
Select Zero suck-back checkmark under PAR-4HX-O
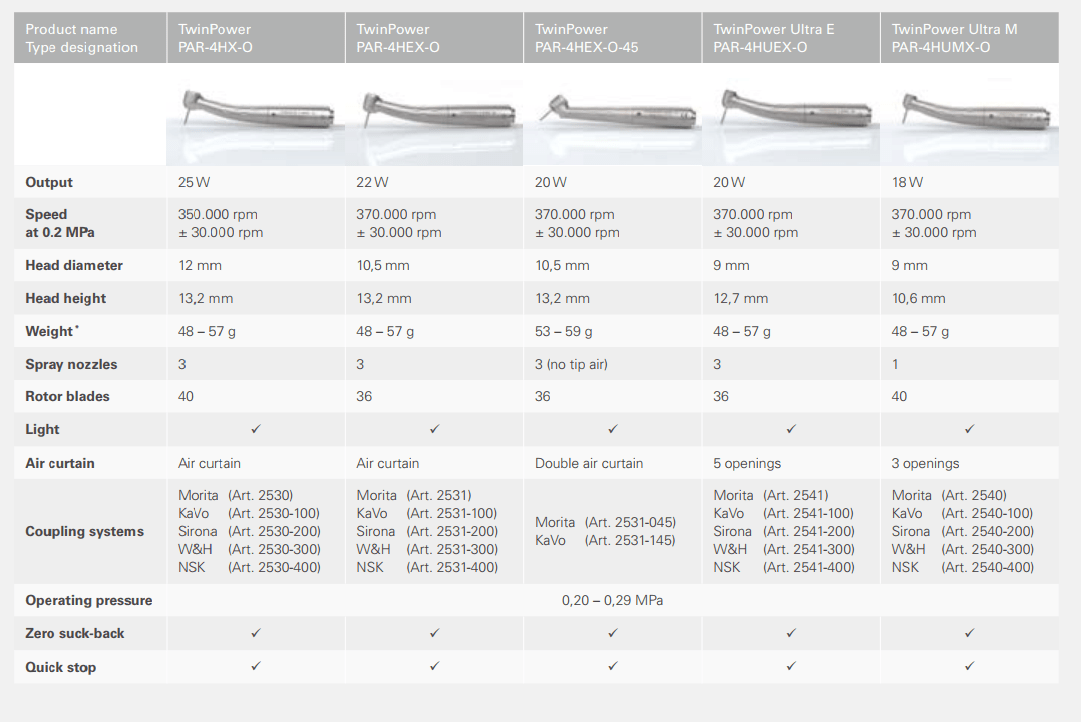[256, 632]
